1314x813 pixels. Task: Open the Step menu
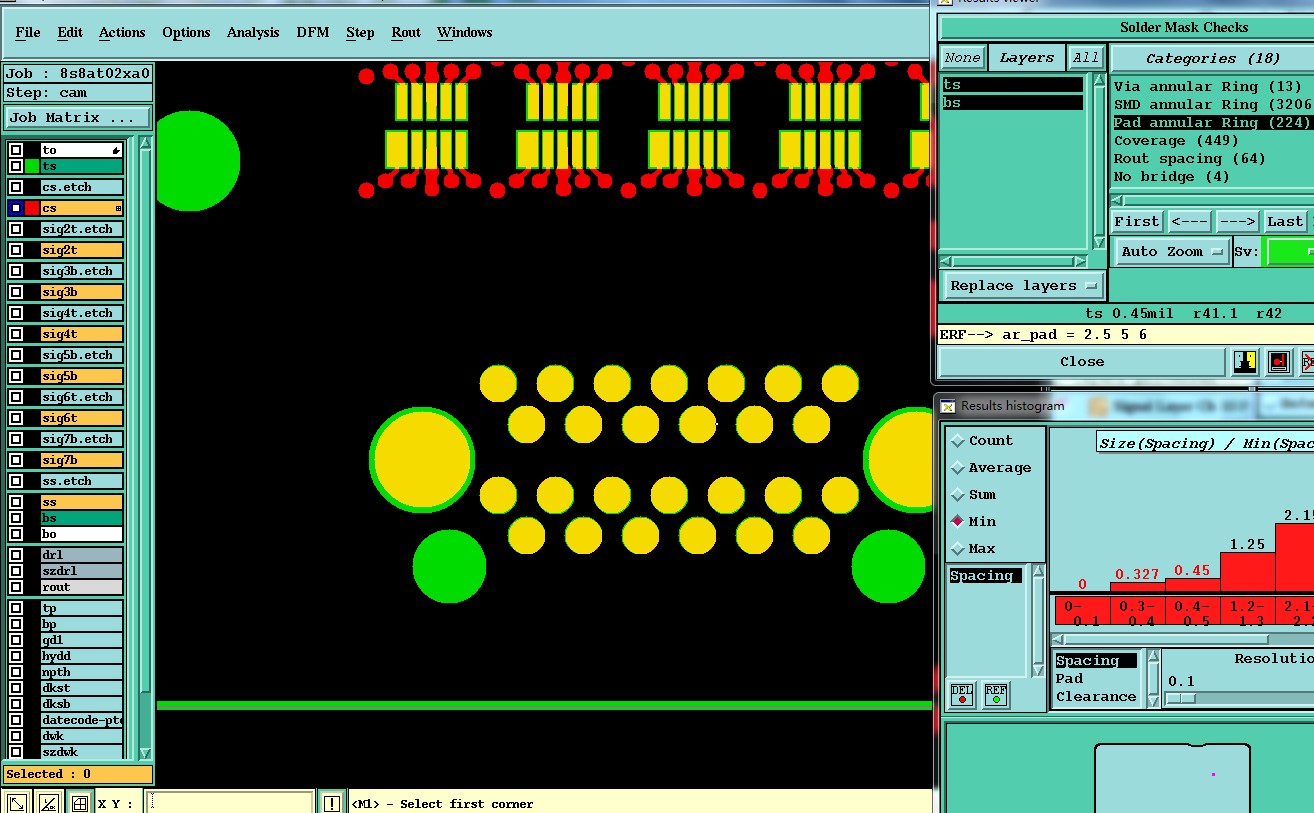tap(360, 33)
